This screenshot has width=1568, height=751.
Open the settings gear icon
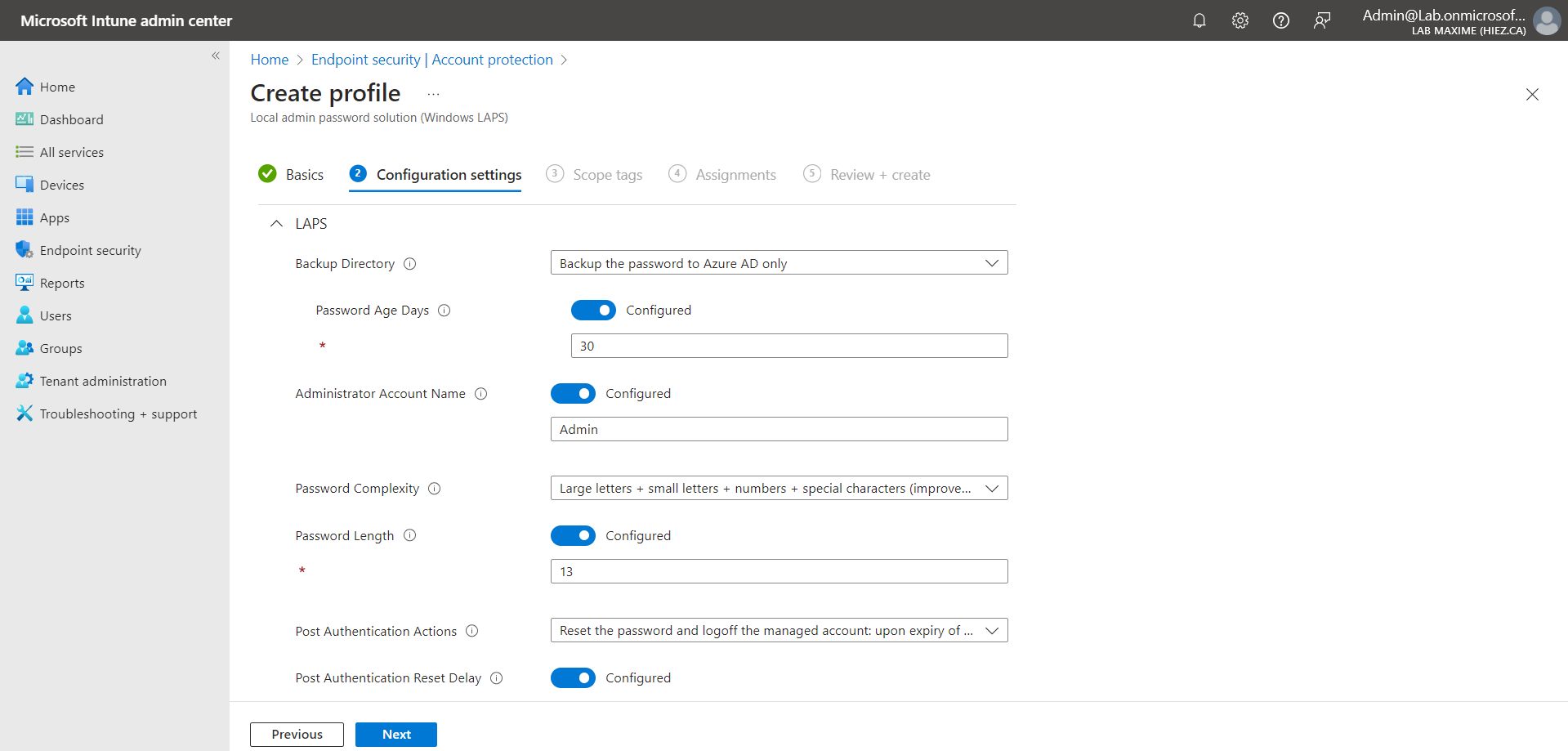(1240, 20)
